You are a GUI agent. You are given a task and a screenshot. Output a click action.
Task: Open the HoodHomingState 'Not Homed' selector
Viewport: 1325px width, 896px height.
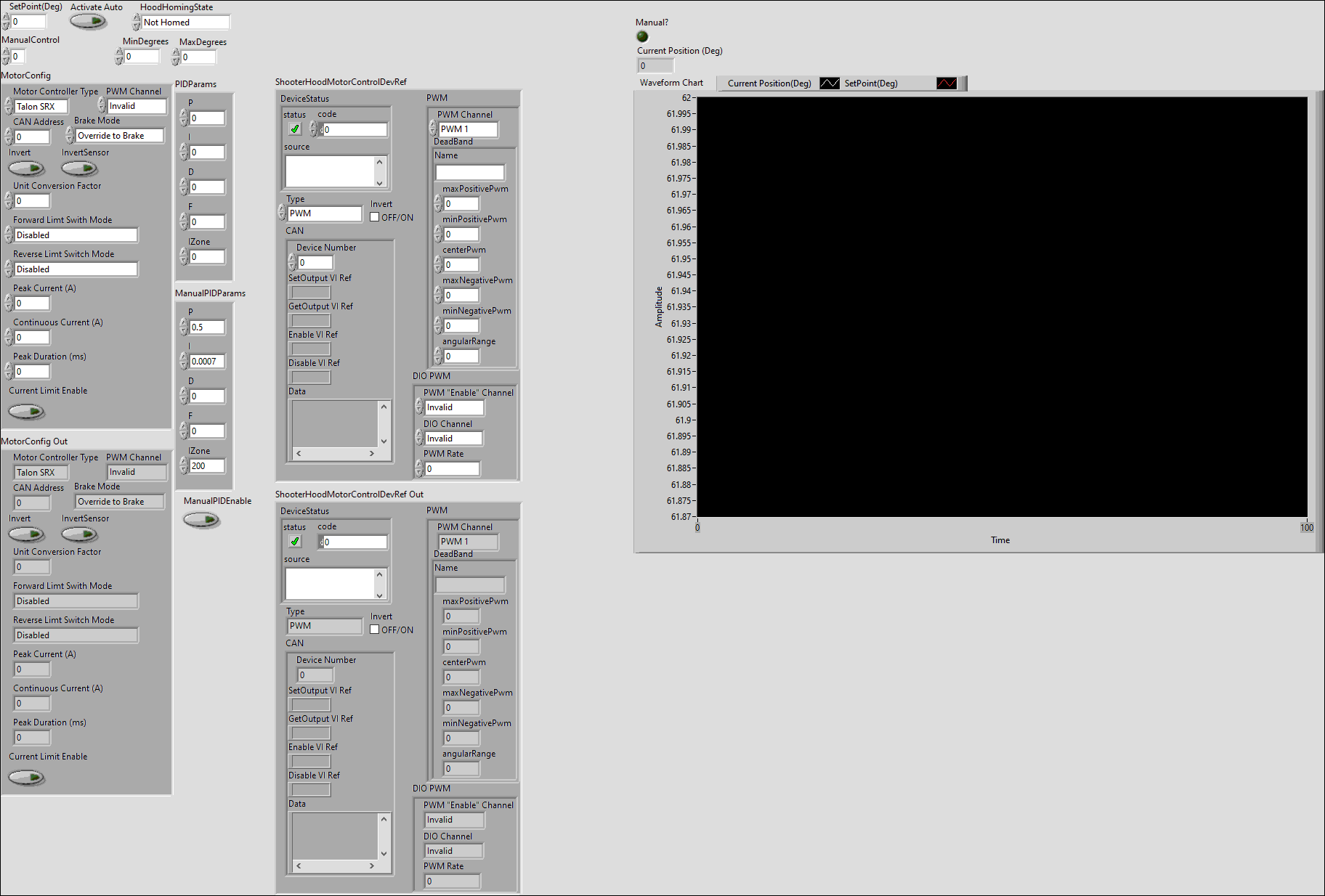point(185,23)
